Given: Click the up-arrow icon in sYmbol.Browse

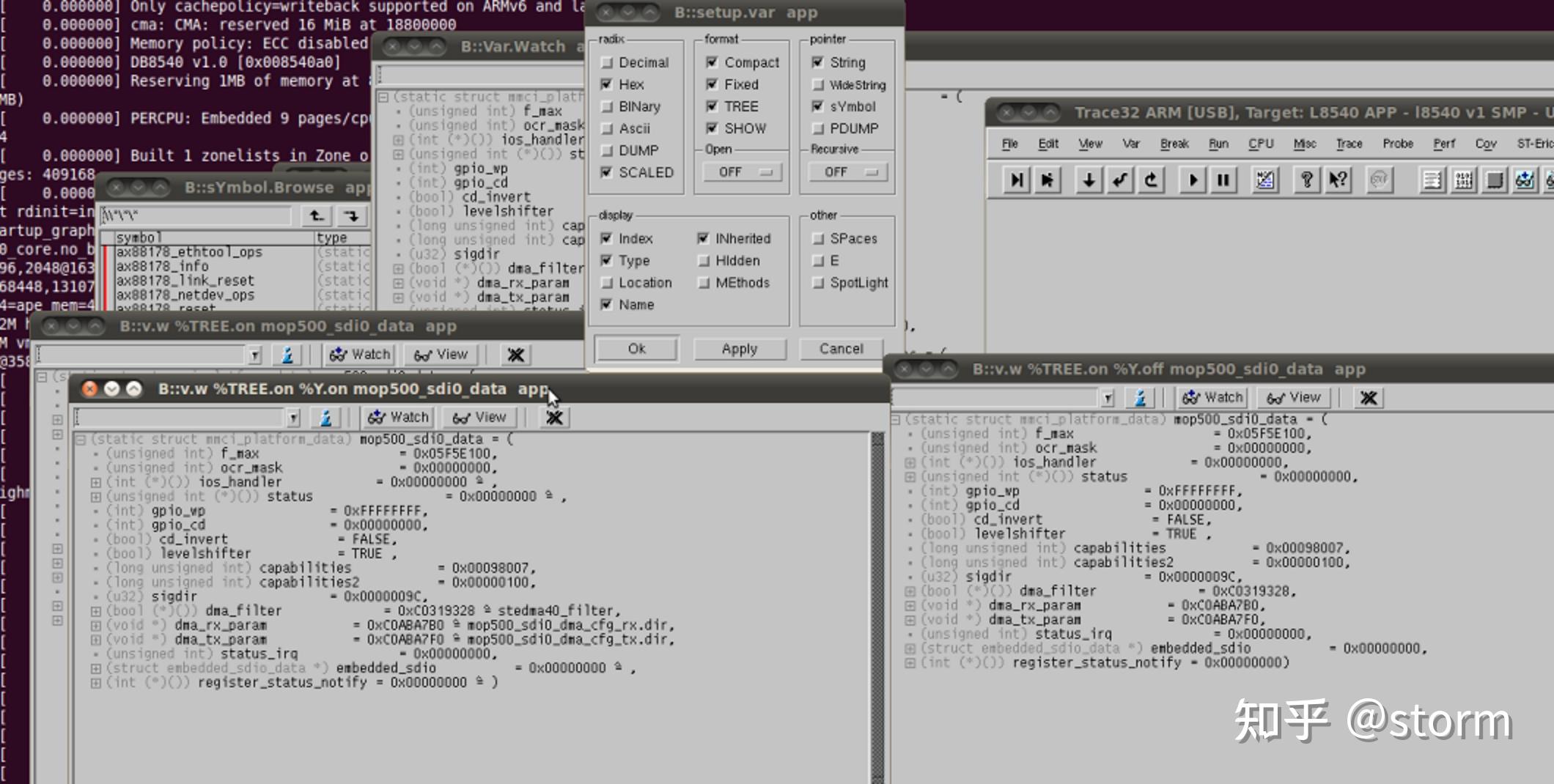Looking at the screenshot, I should (317, 216).
